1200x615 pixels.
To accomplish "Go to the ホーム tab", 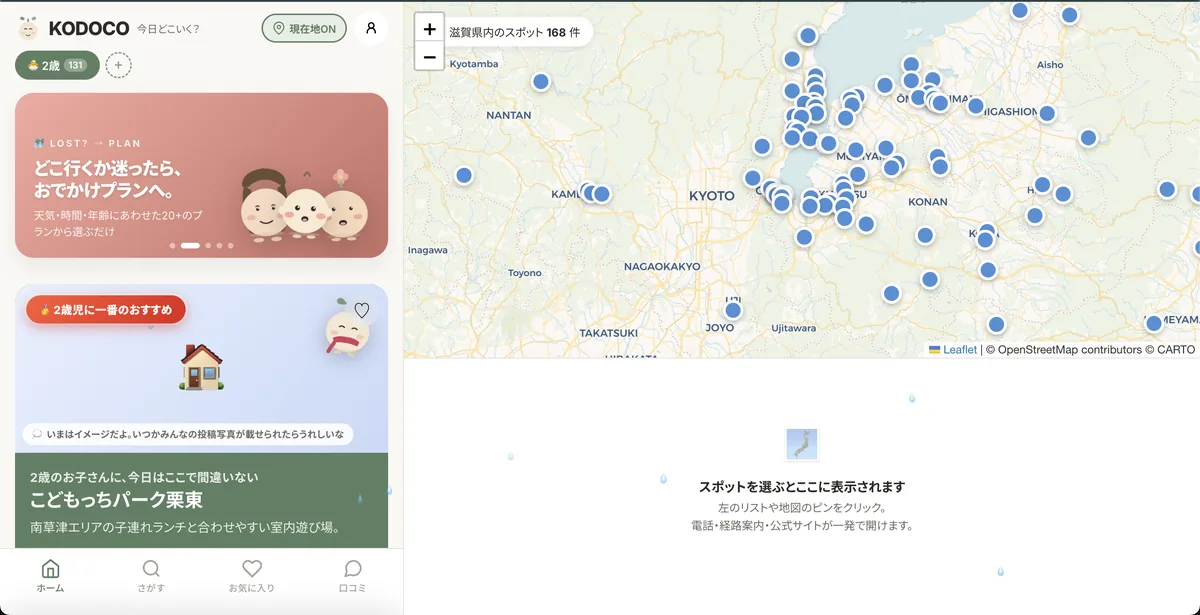I will click(x=51, y=576).
